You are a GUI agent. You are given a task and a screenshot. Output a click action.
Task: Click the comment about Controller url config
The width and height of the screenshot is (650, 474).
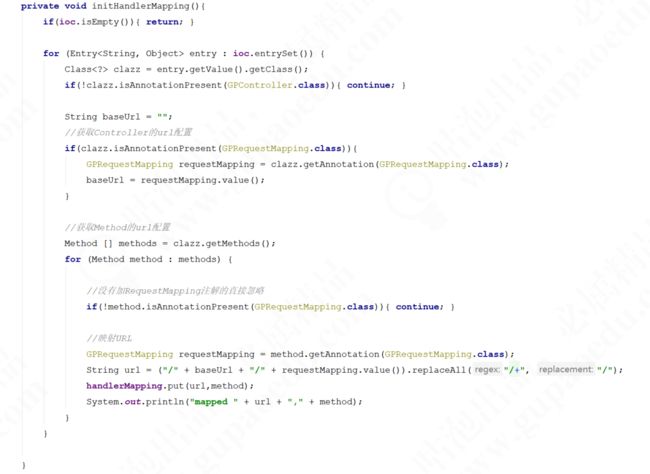(x=128, y=133)
